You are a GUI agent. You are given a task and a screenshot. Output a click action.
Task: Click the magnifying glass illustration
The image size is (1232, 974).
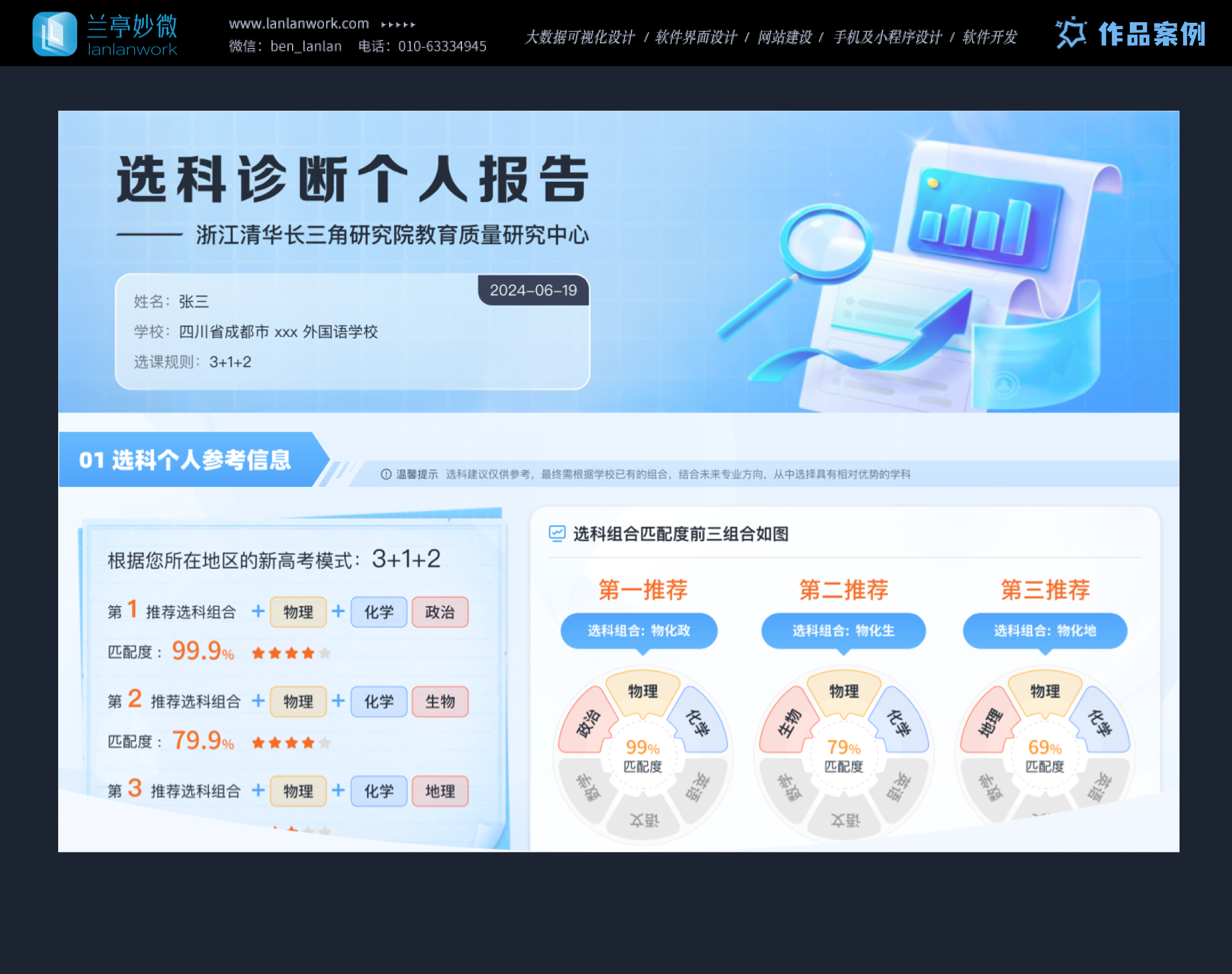[x=825, y=242]
